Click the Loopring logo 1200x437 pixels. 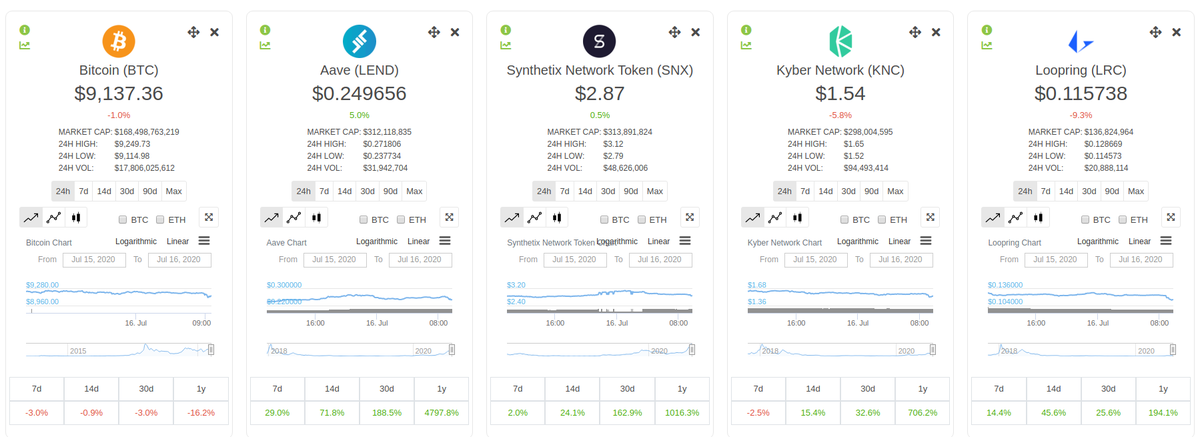click(x=1080, y=41)
